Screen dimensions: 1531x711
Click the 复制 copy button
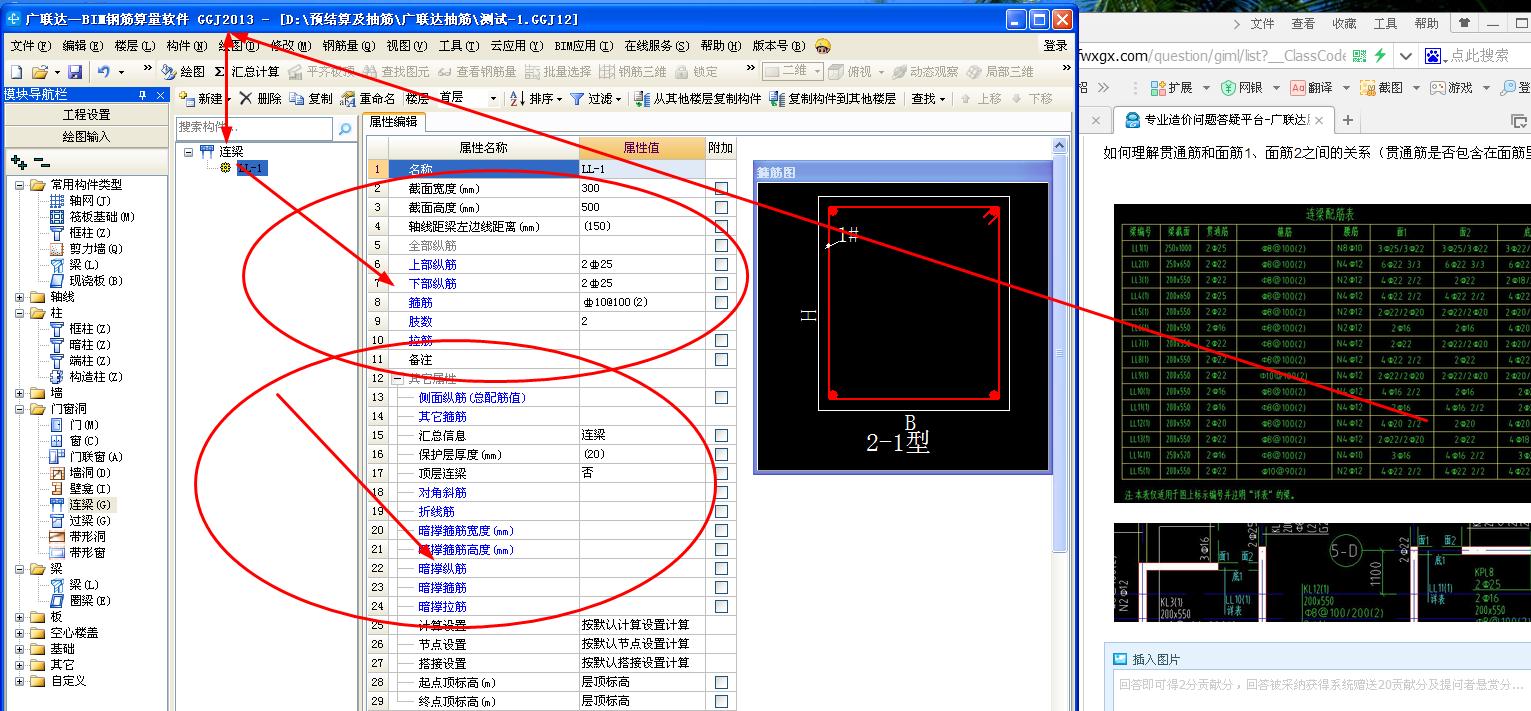[311, 99]
